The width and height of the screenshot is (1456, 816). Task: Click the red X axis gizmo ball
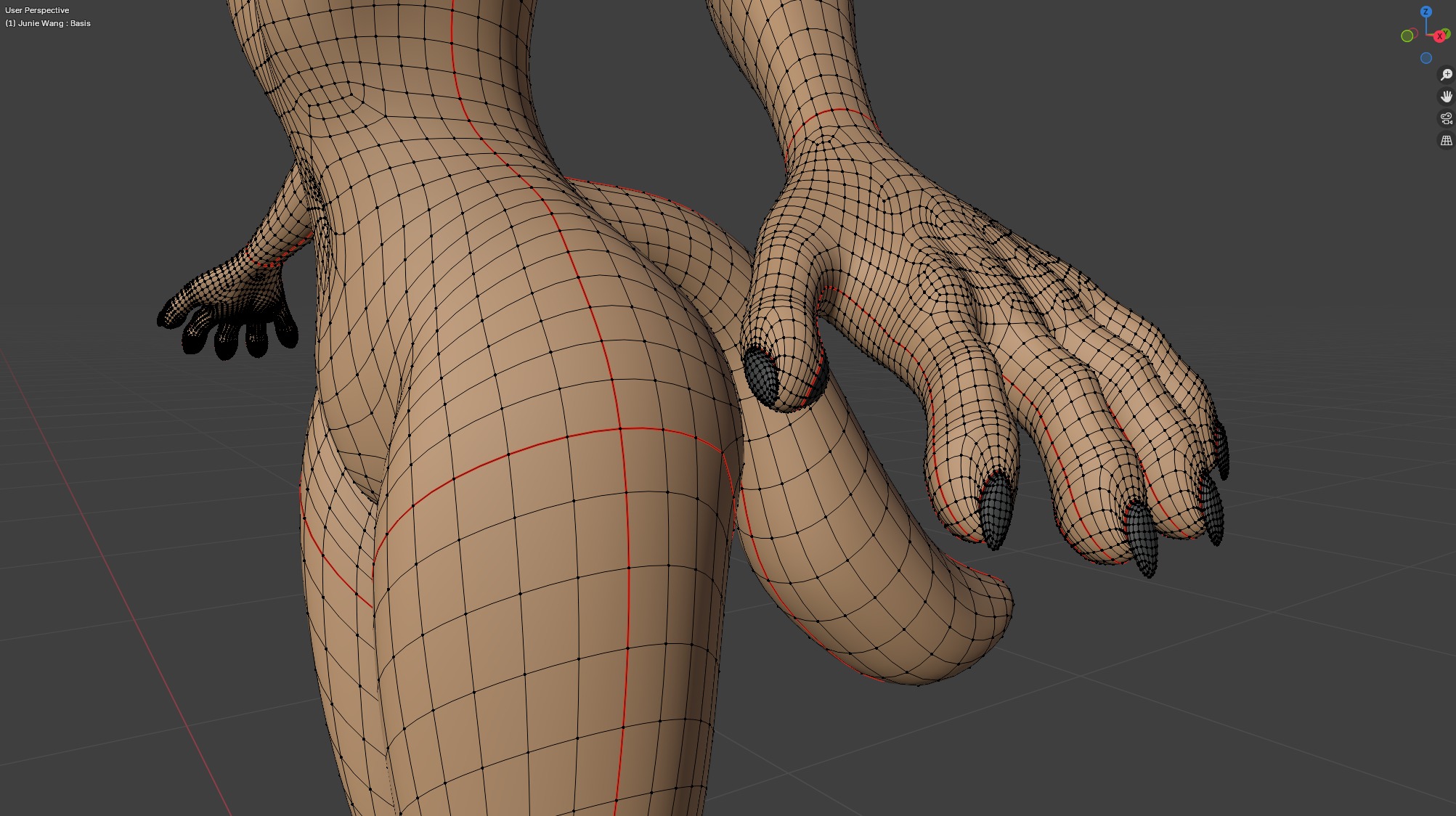[x=1439, y=36]
